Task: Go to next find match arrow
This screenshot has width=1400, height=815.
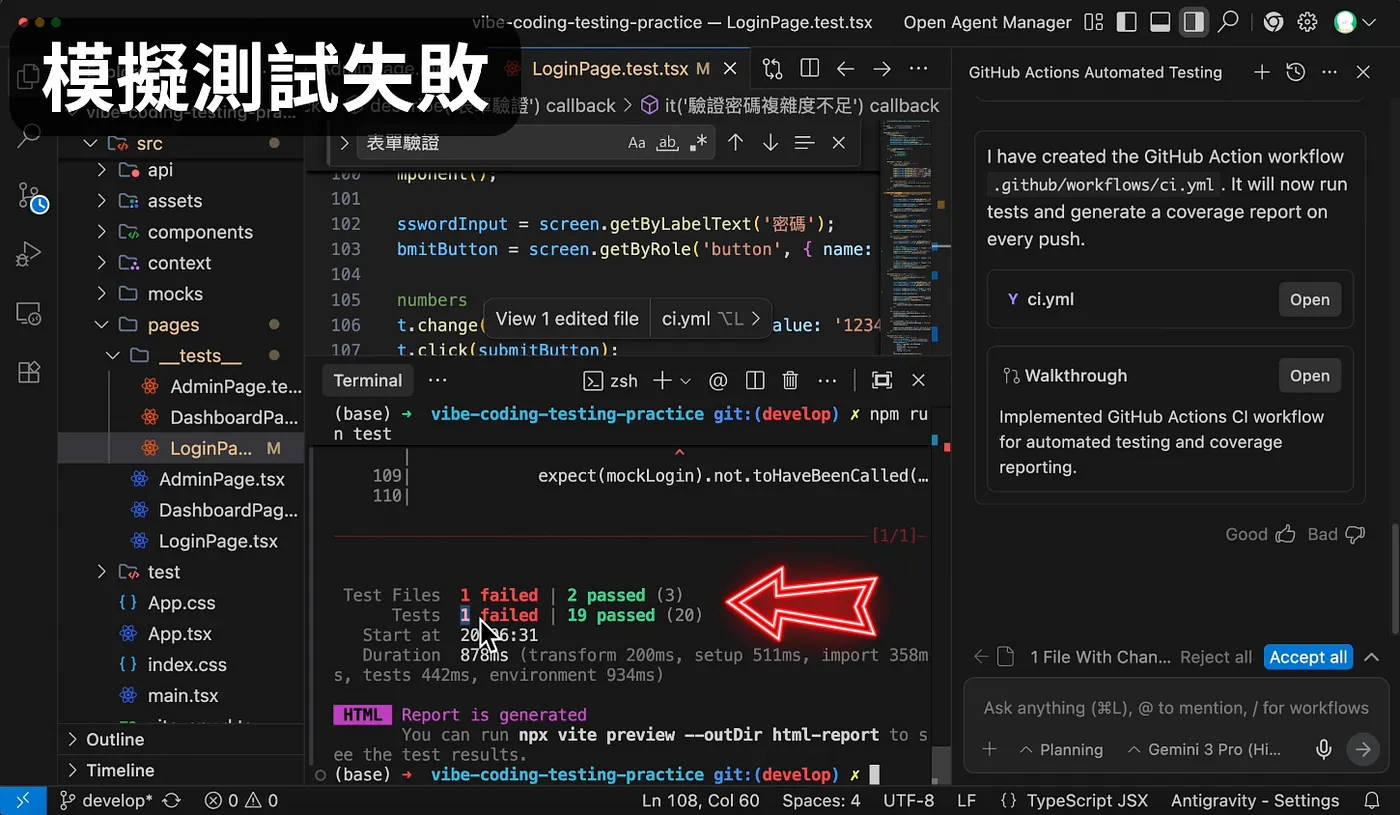Action: (x=770, y=143)
